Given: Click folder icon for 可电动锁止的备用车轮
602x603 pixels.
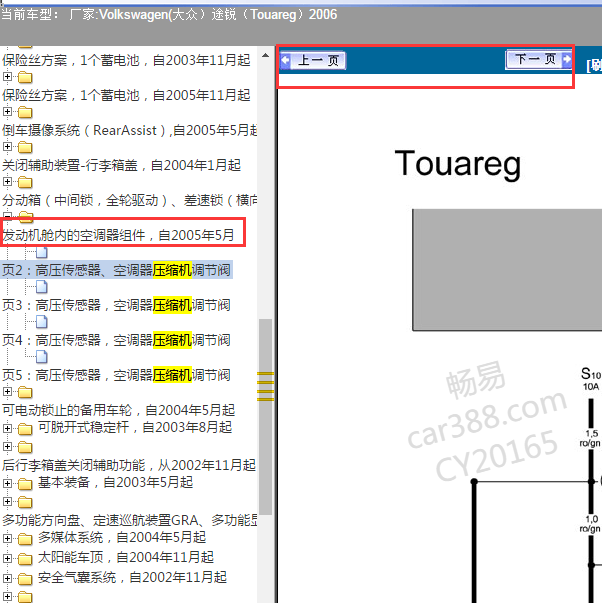Looking at the screenshot, I should coord(25,392).
